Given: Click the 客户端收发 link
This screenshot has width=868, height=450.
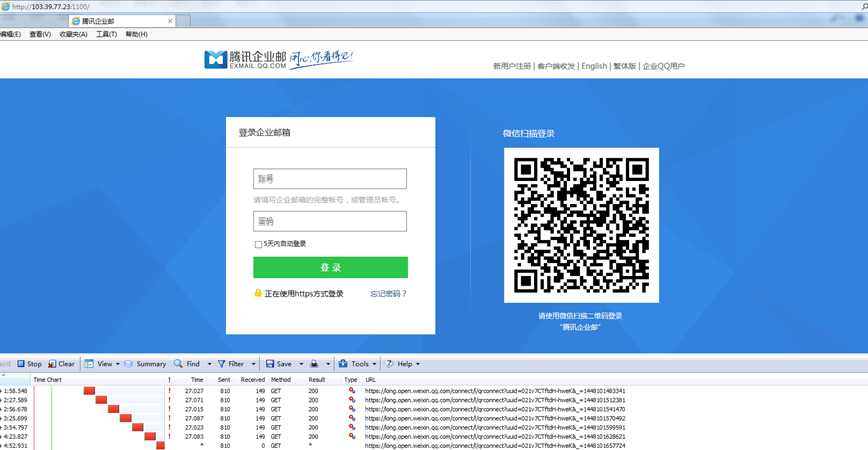Looking at the screenshot, I should point(556,66).
